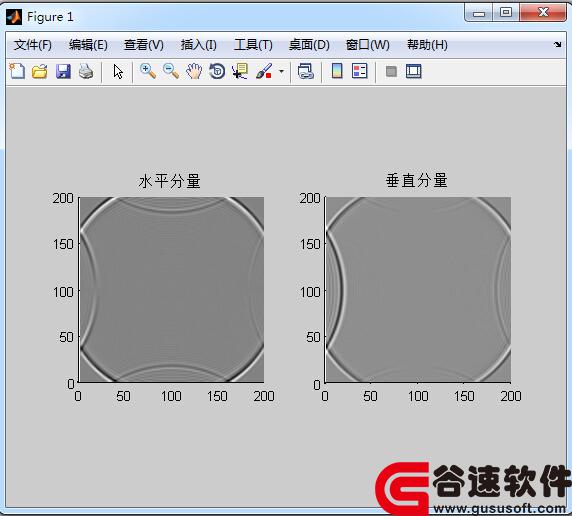Select the Pan hand tool

click(194, 71)
